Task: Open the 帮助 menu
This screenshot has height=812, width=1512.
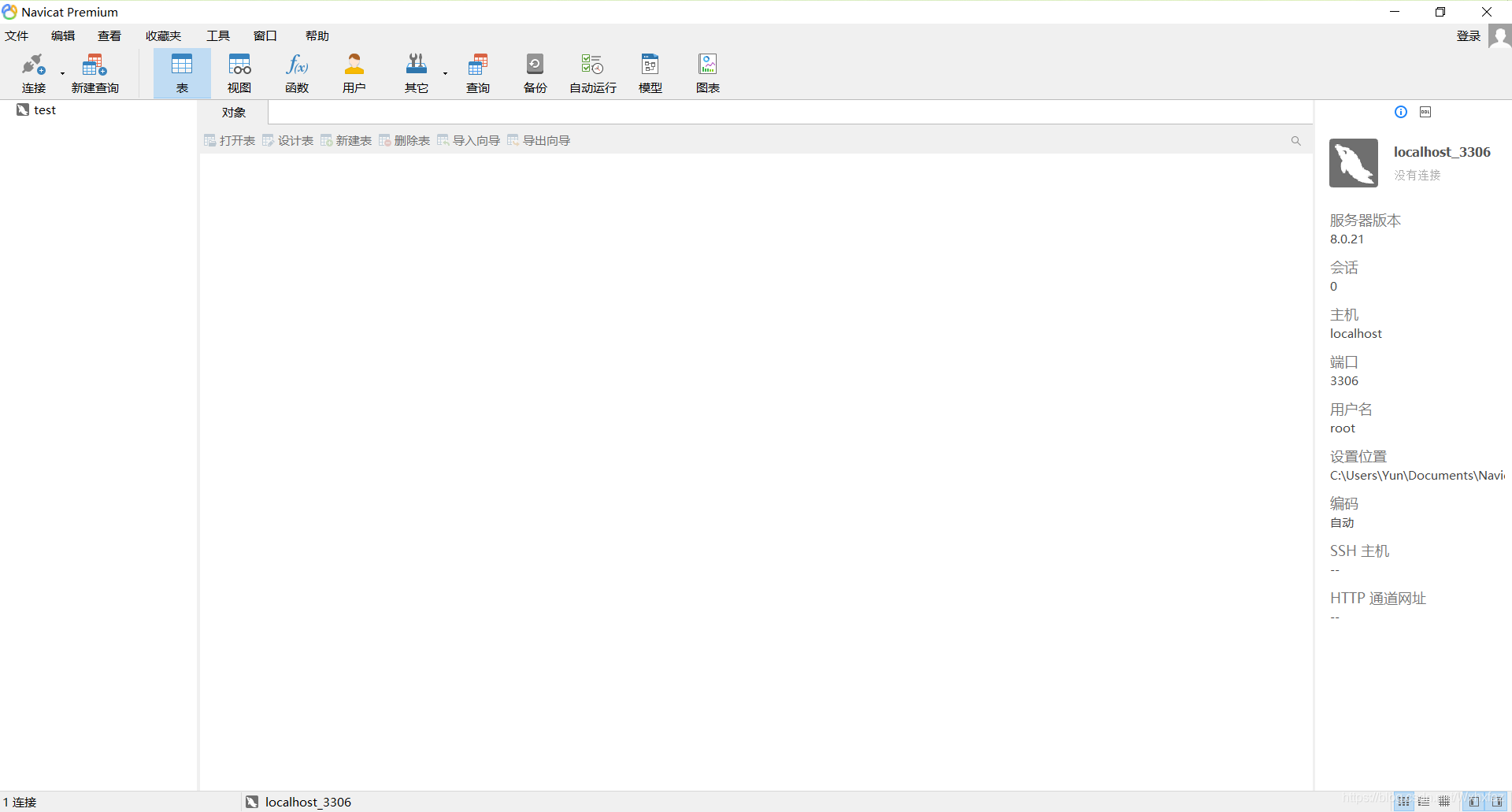Action: [317, 36]
